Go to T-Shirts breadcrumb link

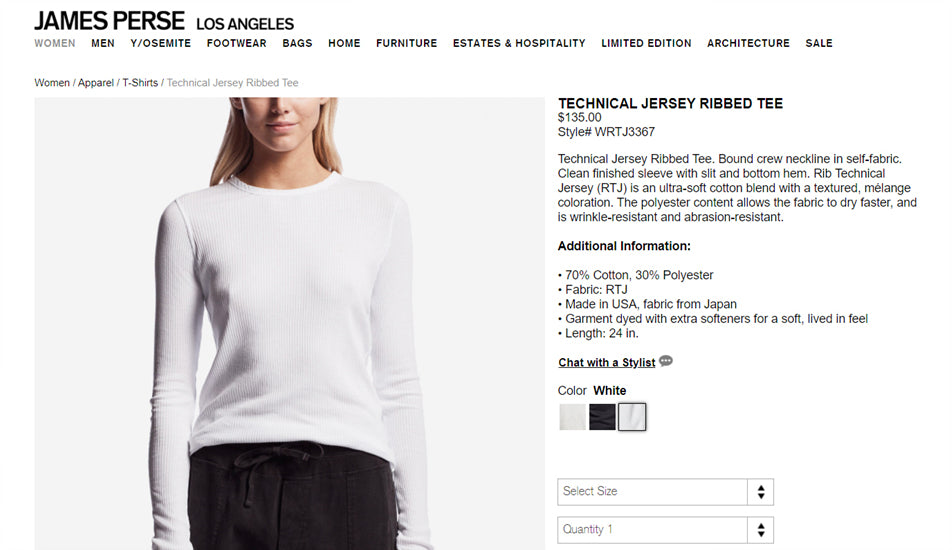[x=140, y=83]
